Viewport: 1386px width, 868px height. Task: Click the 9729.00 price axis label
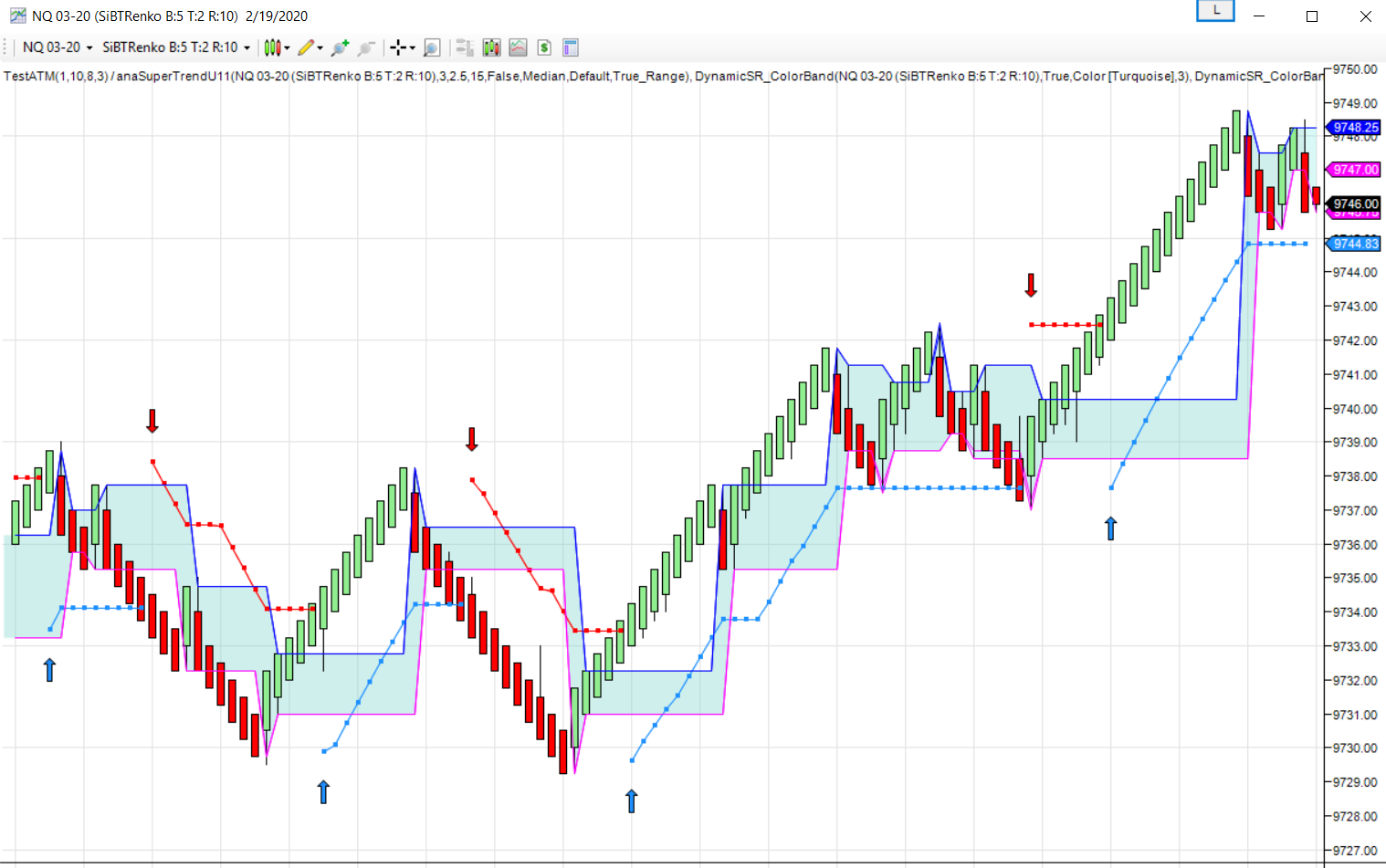point(1355,782)
